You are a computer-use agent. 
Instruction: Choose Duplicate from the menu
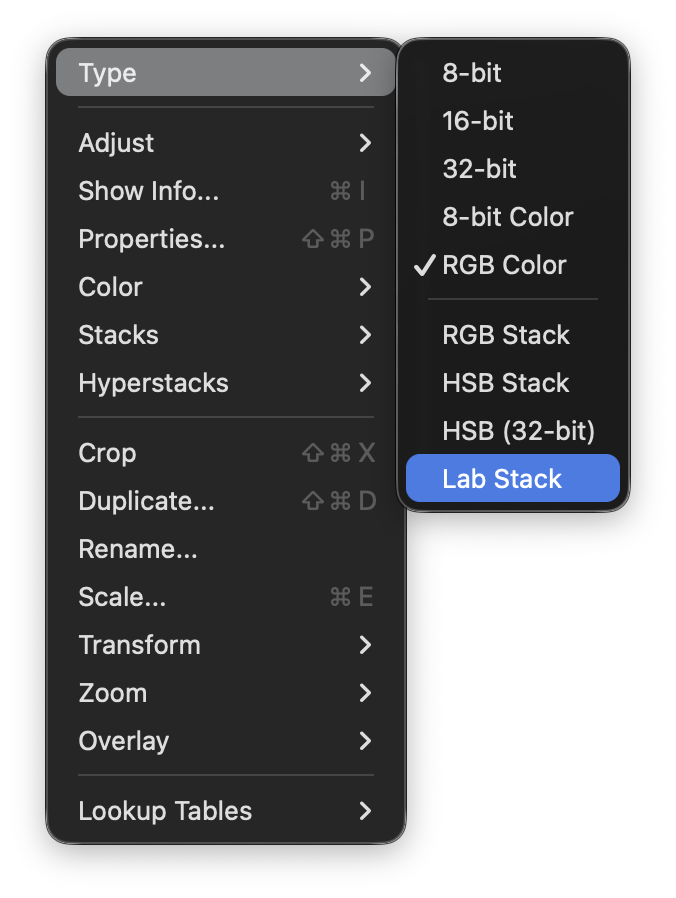click(x=146, y=501)
